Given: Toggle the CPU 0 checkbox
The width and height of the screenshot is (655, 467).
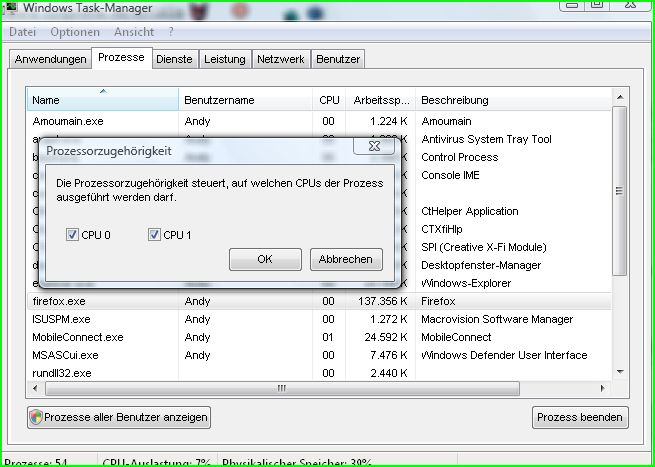Looking at the screenshot, I should click(72, 235).
